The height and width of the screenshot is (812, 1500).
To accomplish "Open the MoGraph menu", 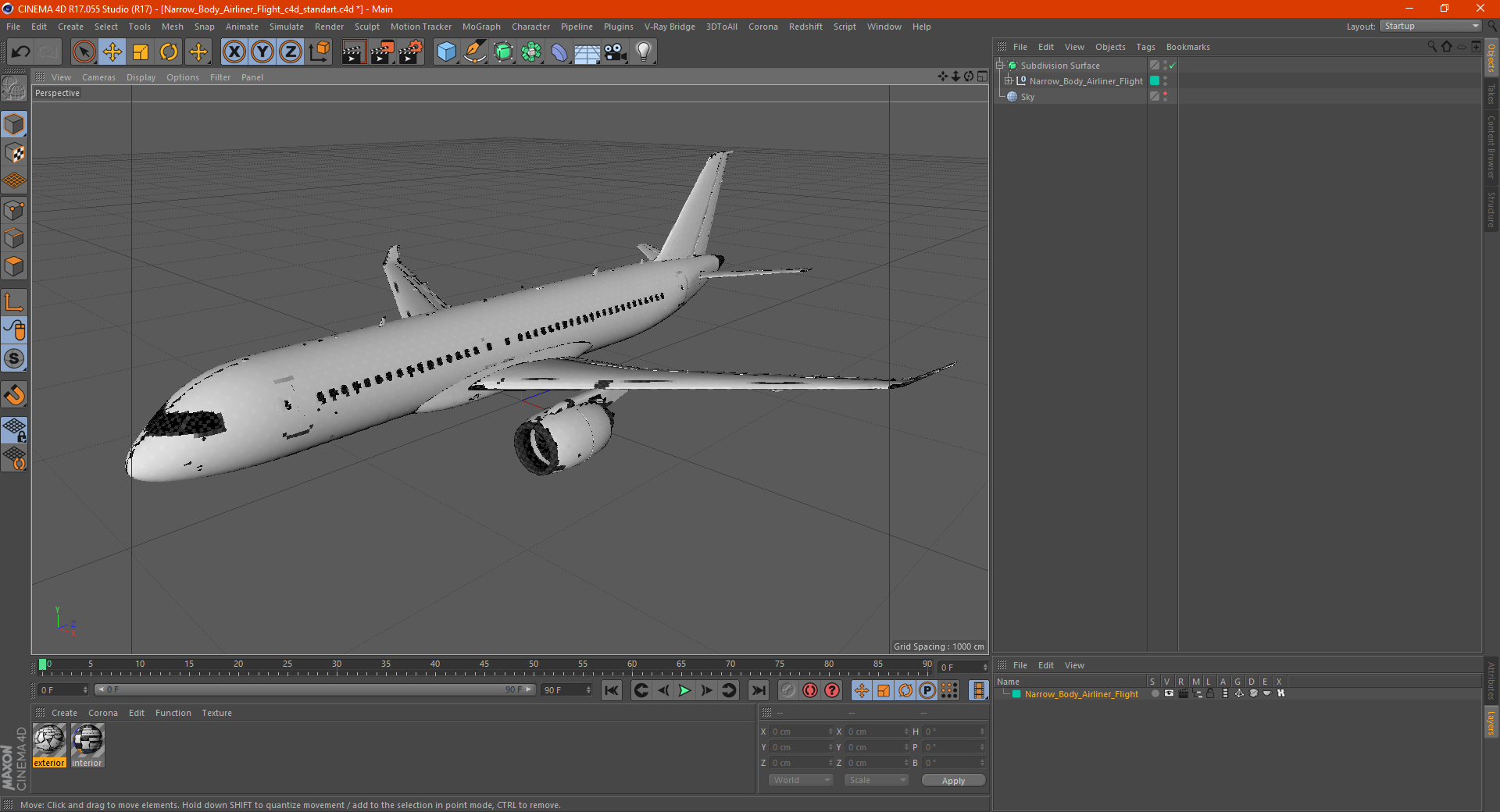I will [481, 27].
